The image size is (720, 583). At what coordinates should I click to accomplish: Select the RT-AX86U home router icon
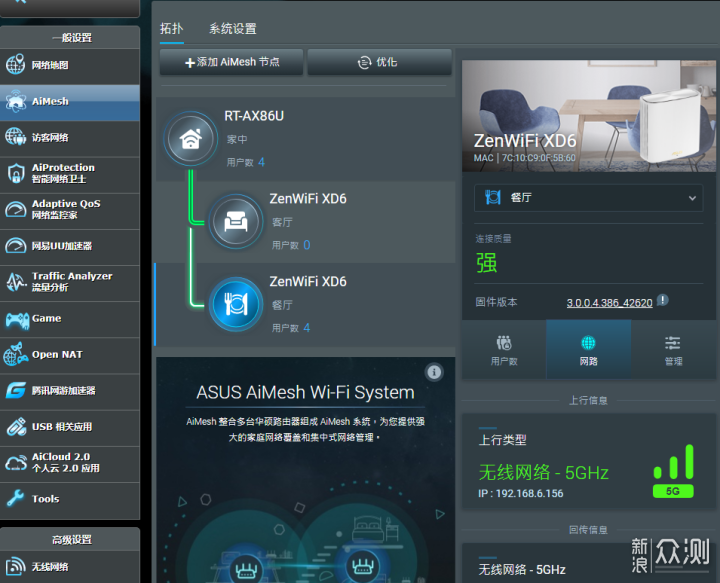coord(191,138)
